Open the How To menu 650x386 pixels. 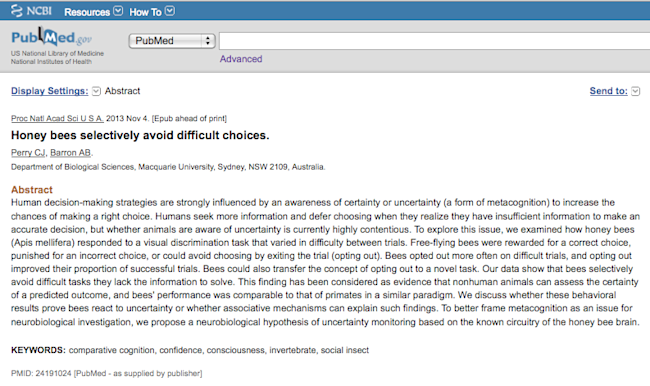[145, 12]
